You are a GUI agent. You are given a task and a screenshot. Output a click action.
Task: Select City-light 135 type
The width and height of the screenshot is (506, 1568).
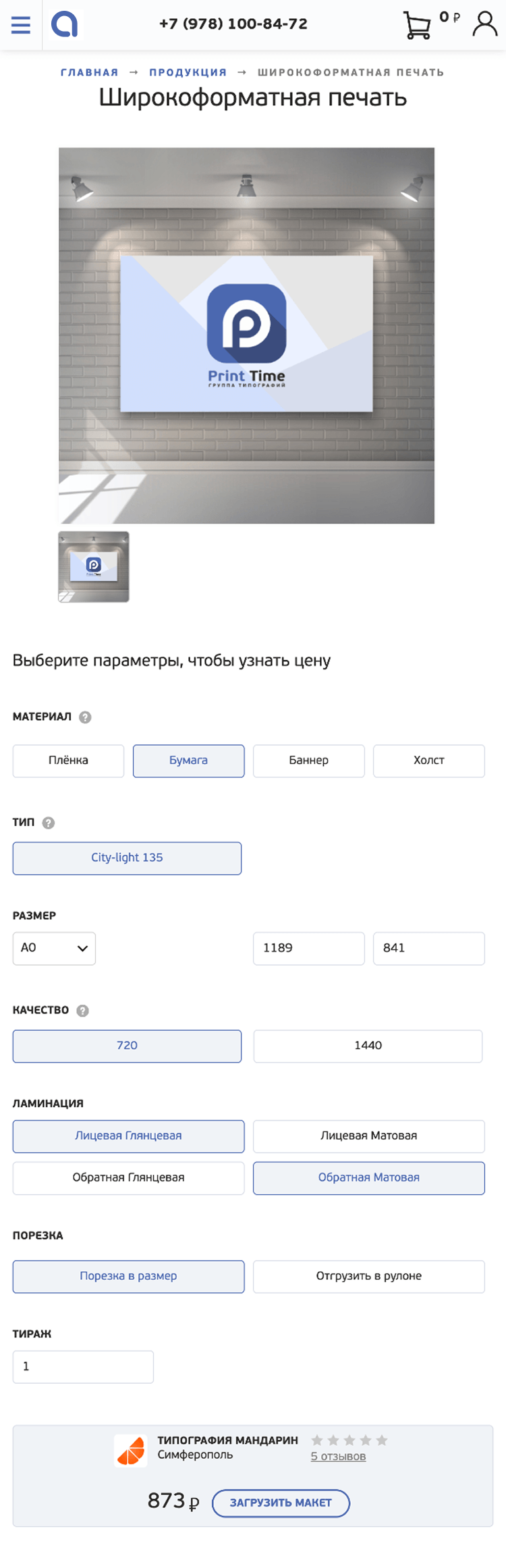(x=127, y=858)
